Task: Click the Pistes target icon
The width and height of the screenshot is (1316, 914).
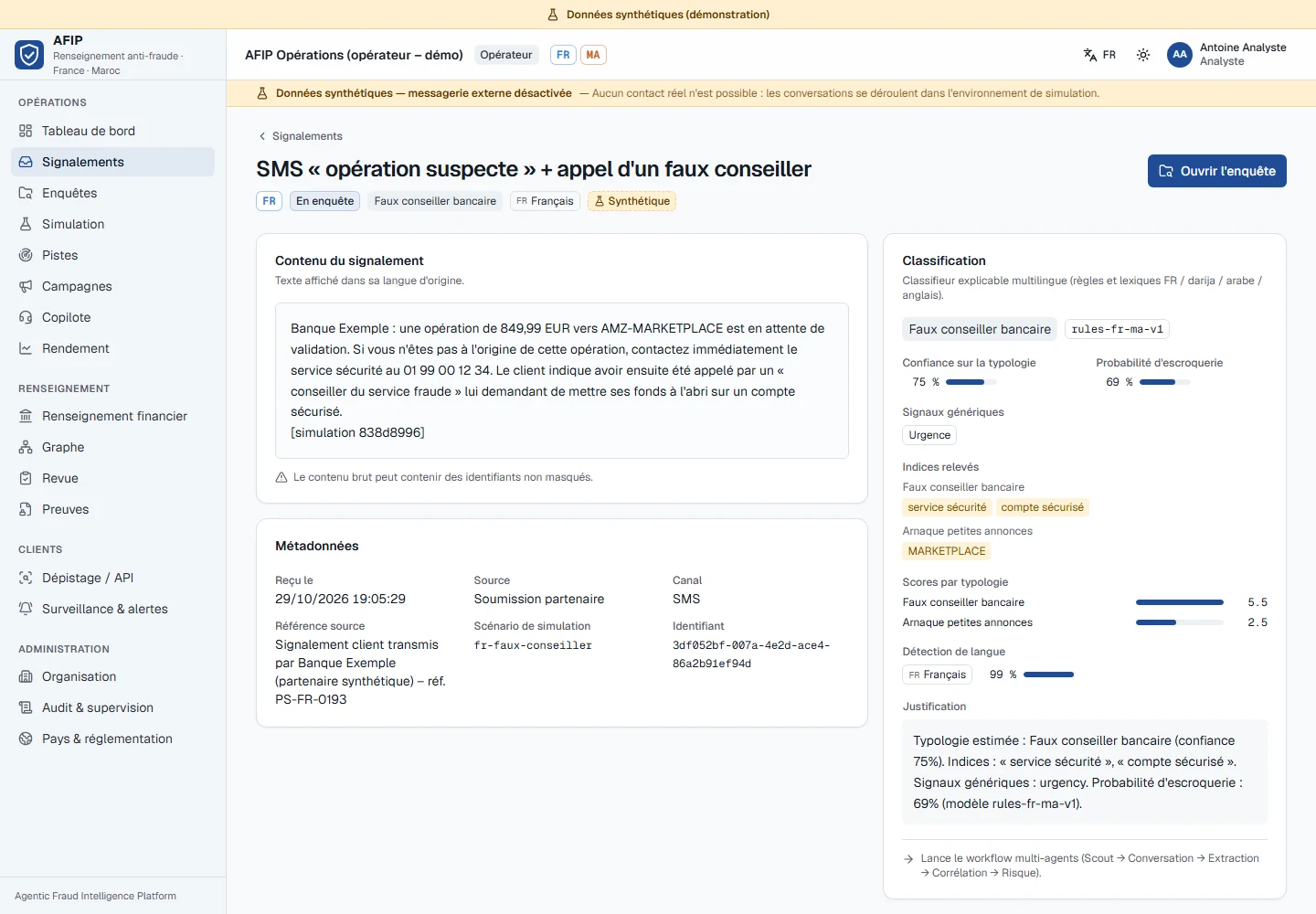Action: 26,255
